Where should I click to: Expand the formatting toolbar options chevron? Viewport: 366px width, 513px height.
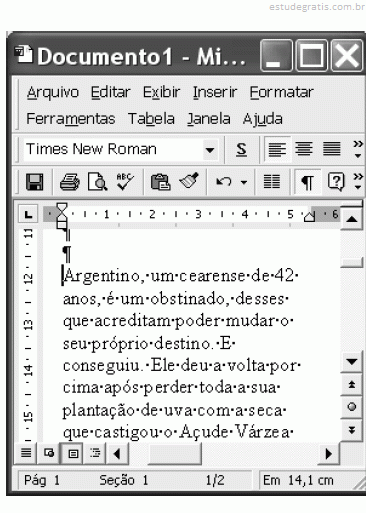pyautogui.click(x=358, y=149)
